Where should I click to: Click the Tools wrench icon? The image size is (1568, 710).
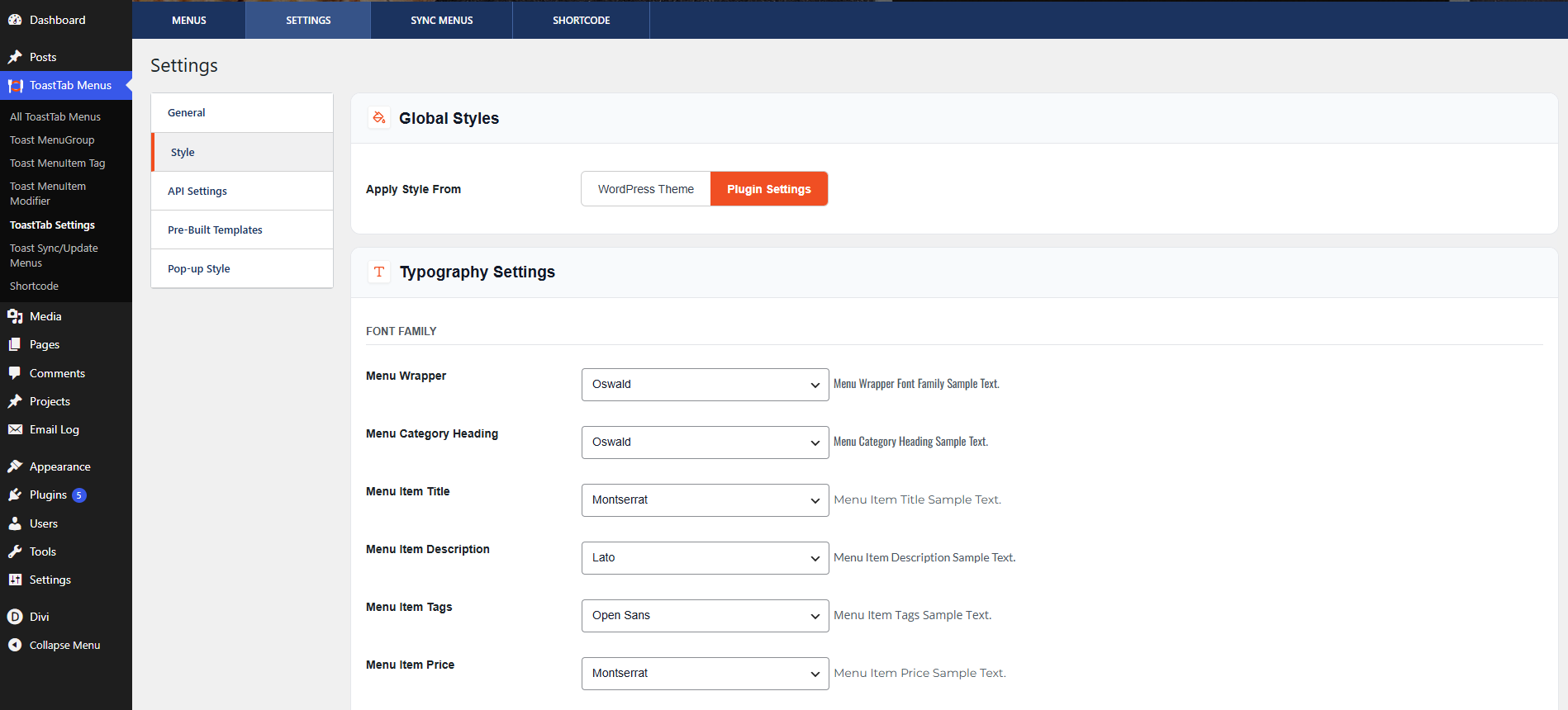pos(15,551)
